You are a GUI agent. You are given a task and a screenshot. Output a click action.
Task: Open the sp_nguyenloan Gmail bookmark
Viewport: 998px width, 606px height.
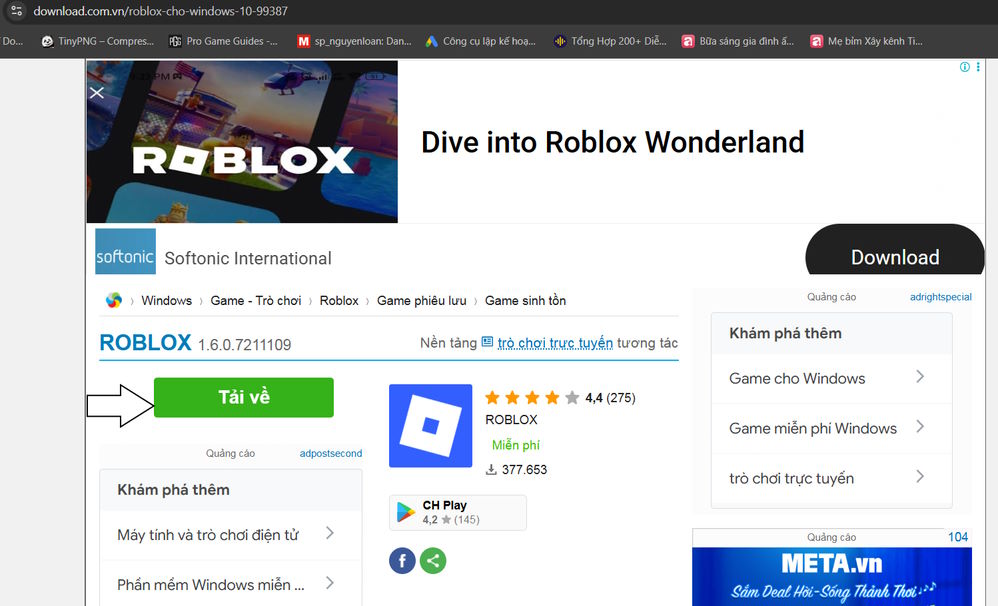coord(355,41)
